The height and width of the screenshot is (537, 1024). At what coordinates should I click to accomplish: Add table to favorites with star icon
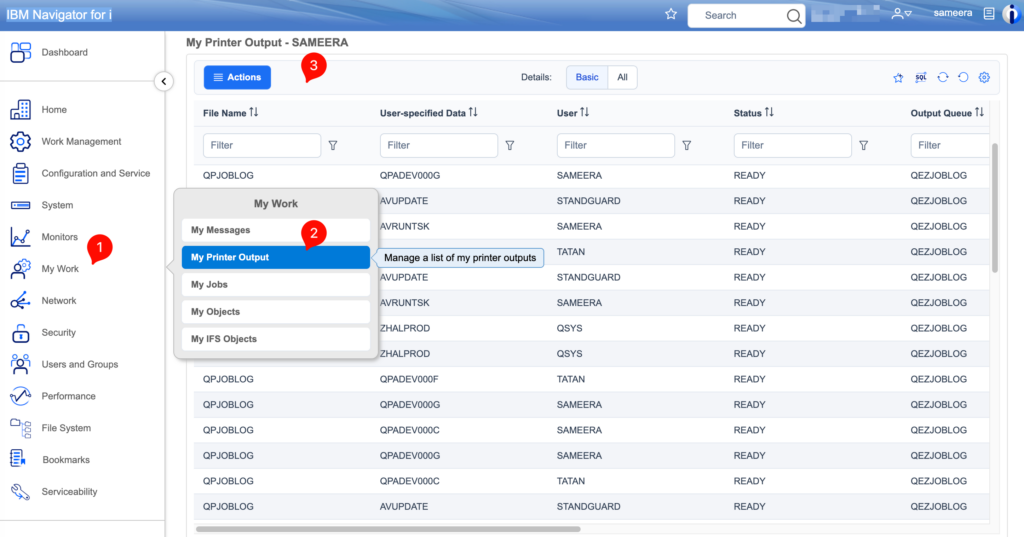click(899, 78)
